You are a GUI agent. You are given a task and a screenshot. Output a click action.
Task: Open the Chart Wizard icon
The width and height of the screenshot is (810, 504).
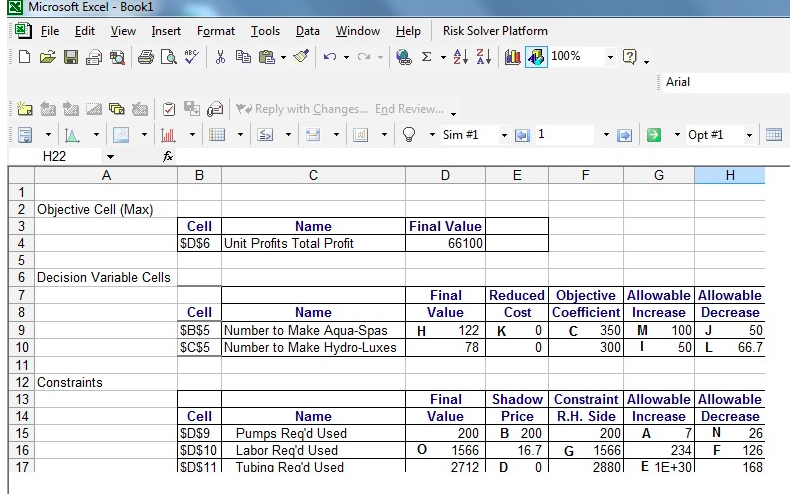pyautogui.click(x=513, y=57)
